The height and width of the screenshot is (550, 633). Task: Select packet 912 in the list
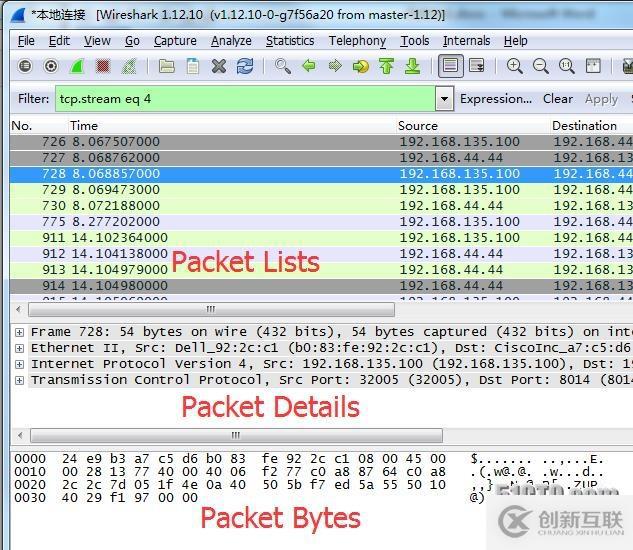tap(321, 254)
